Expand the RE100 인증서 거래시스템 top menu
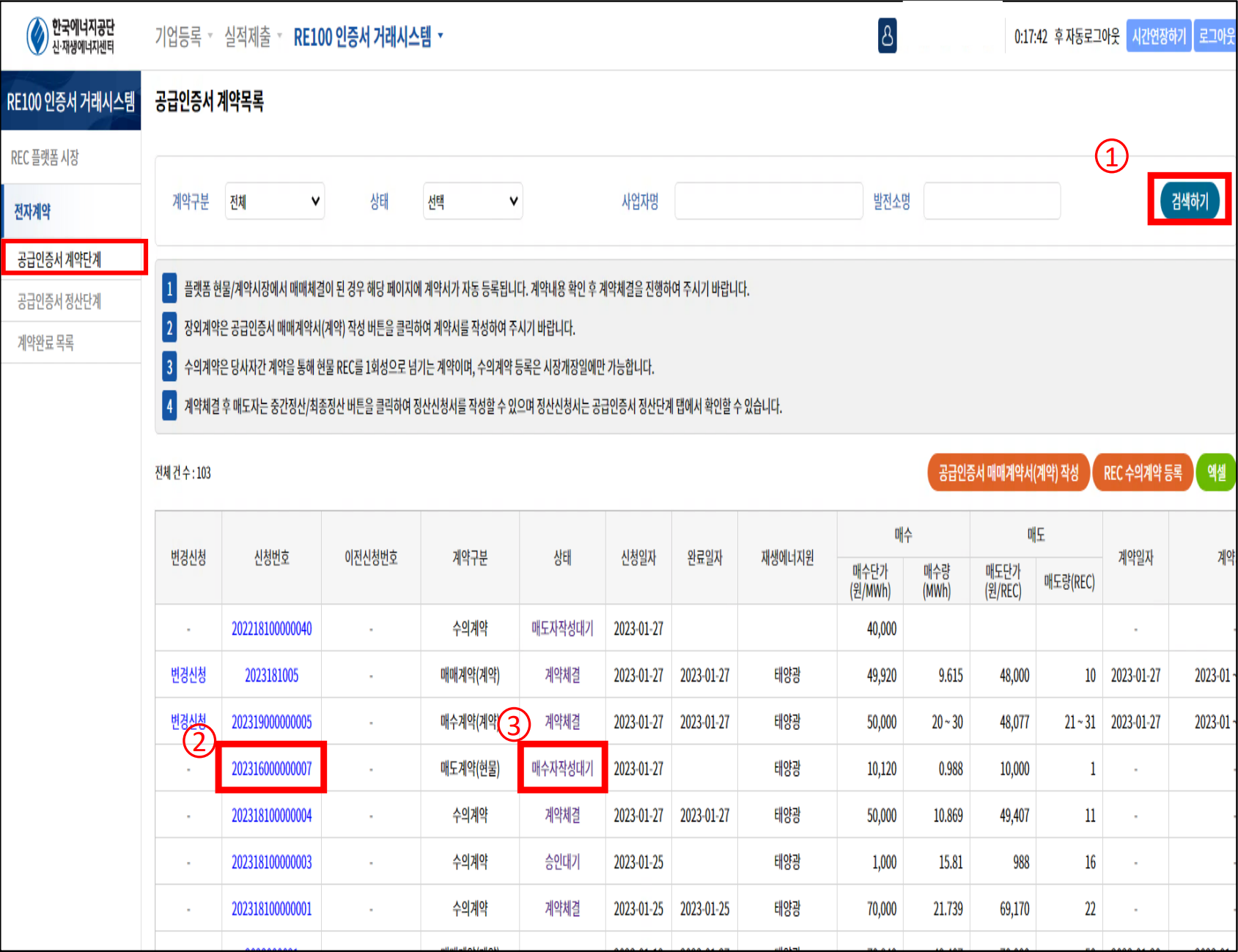The image size is (1238, 952). (x=368, y=36)
